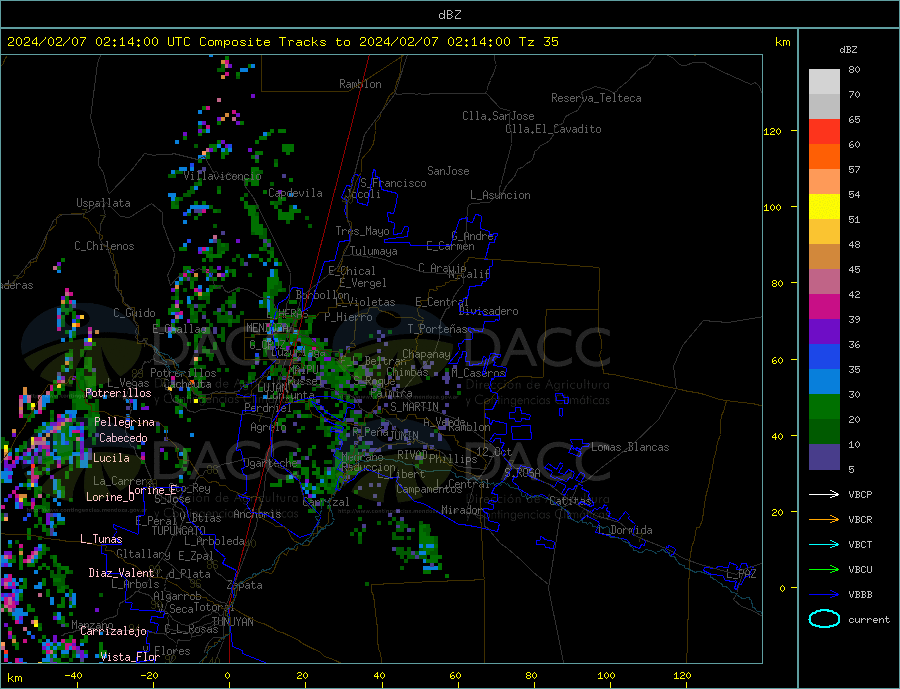Click the -40 km tick on horizontal axis
This screenshot has width=900, height=689.
[x=73, y=676]
